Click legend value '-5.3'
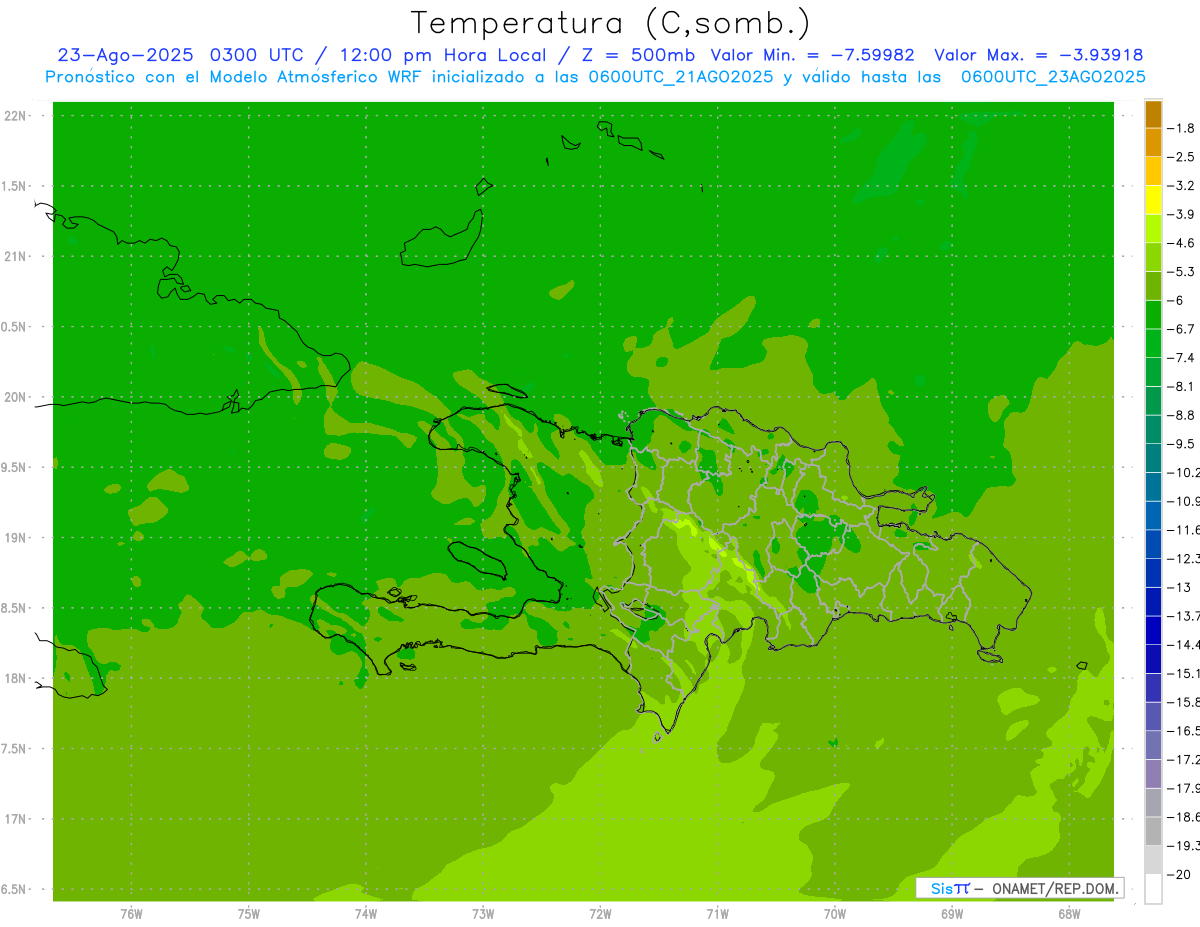 1182,272
